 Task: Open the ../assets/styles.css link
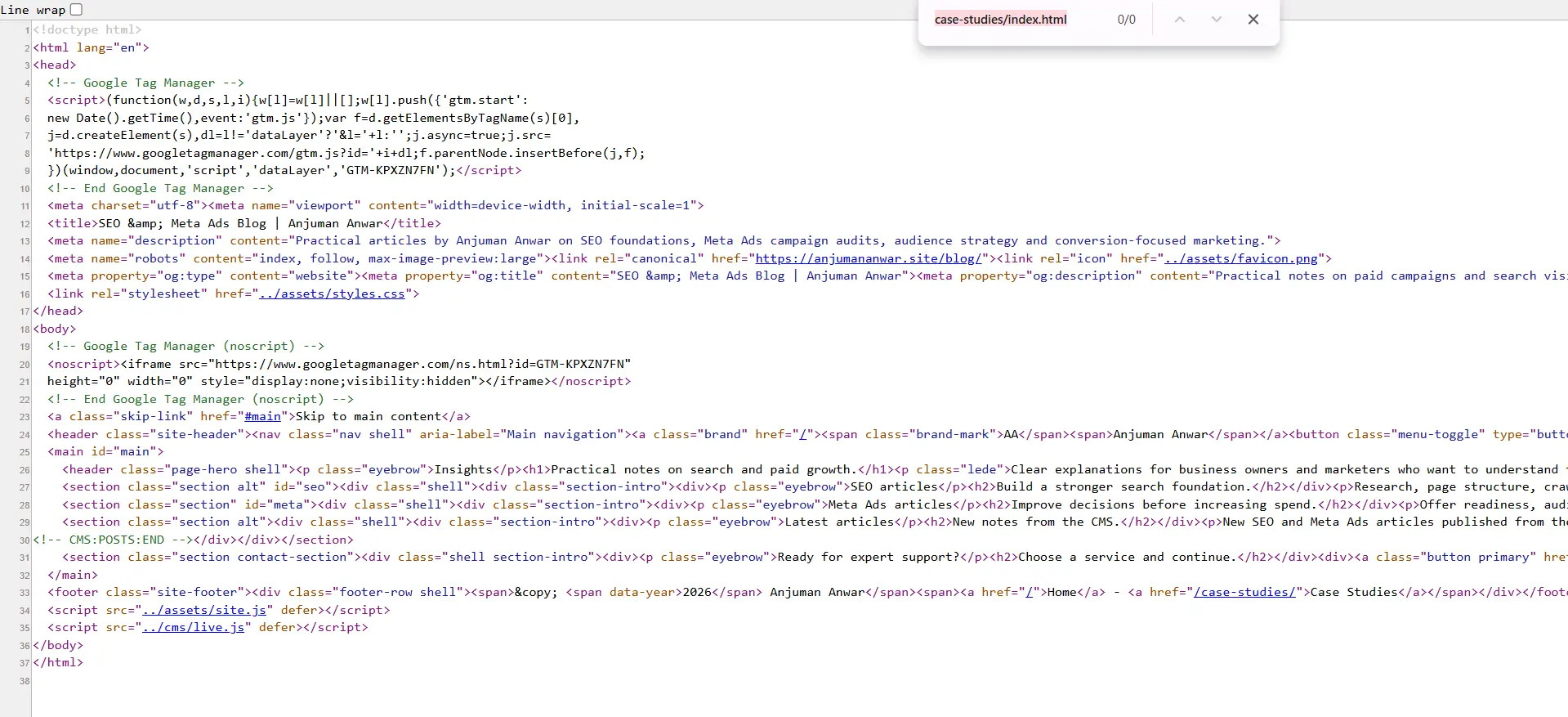click(332, 294)
